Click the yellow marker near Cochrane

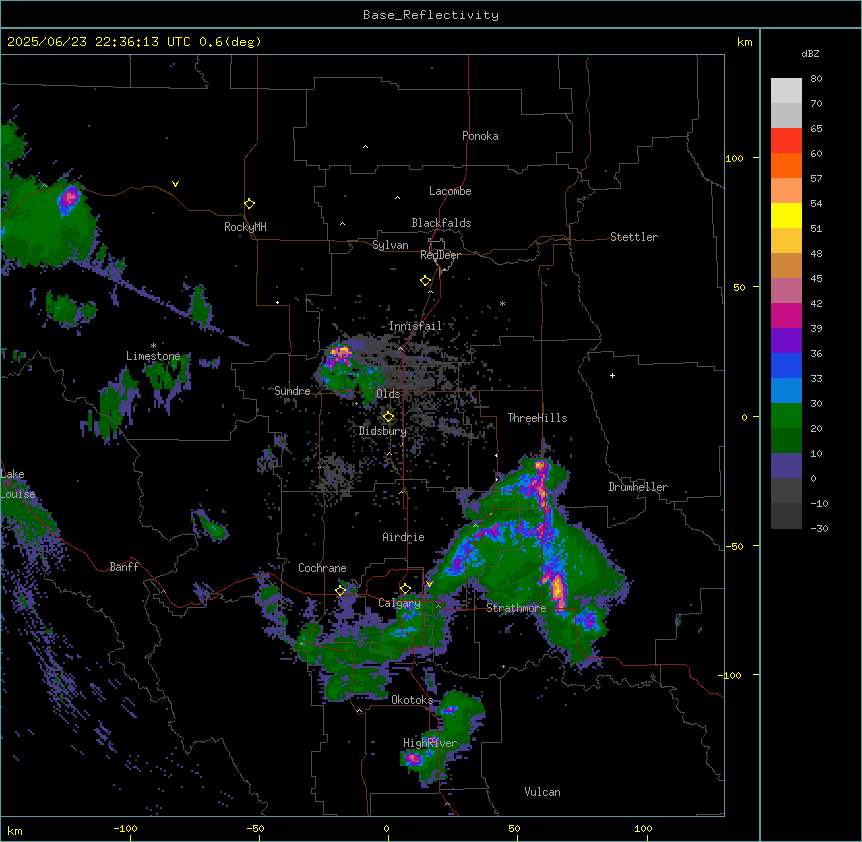coord(340,590)
